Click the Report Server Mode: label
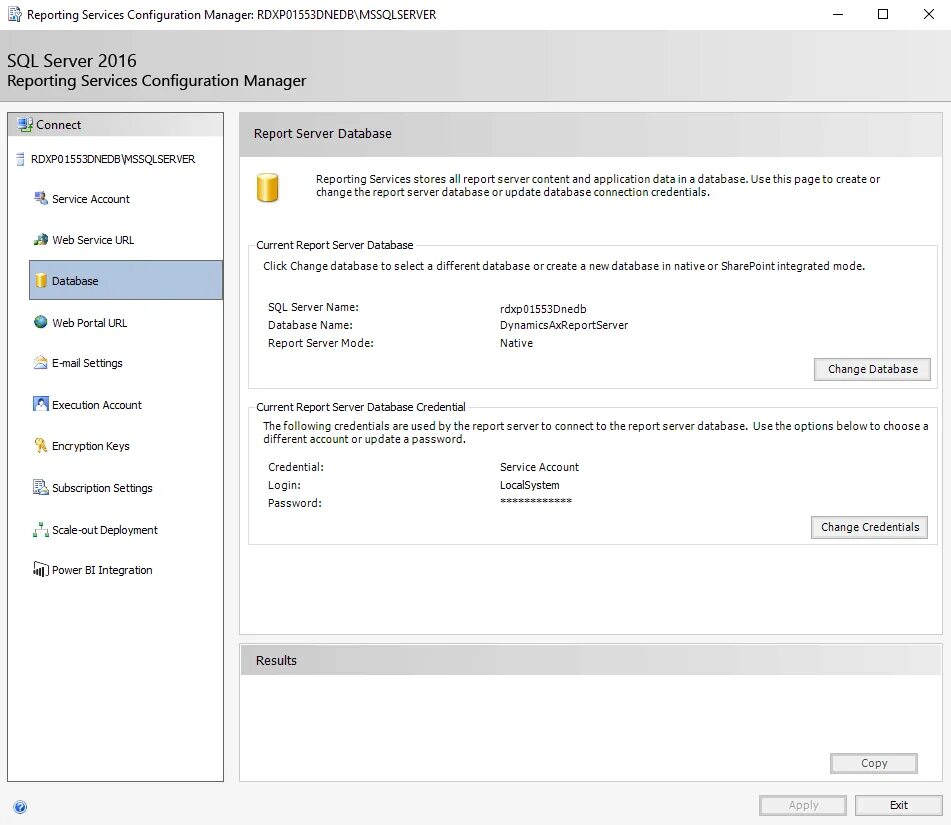 pos(320,343)
